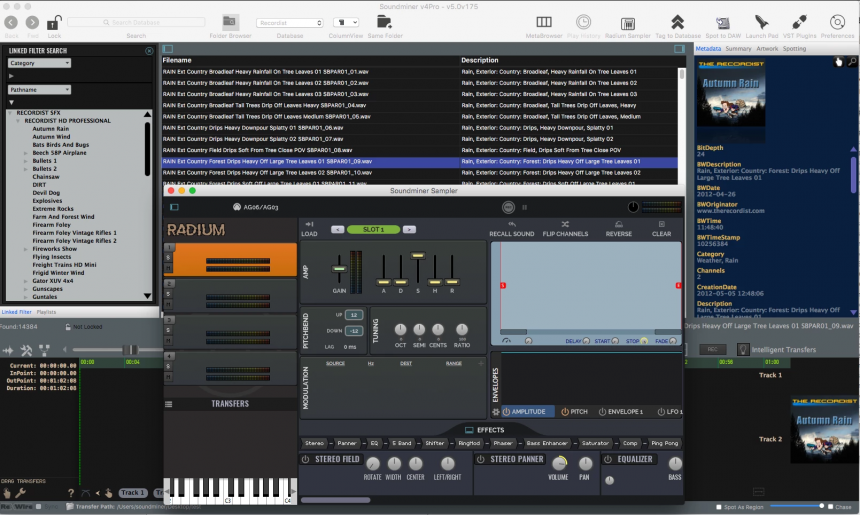
Task: Toggle Stereo Panner effect power button
Action: (480, 459)
